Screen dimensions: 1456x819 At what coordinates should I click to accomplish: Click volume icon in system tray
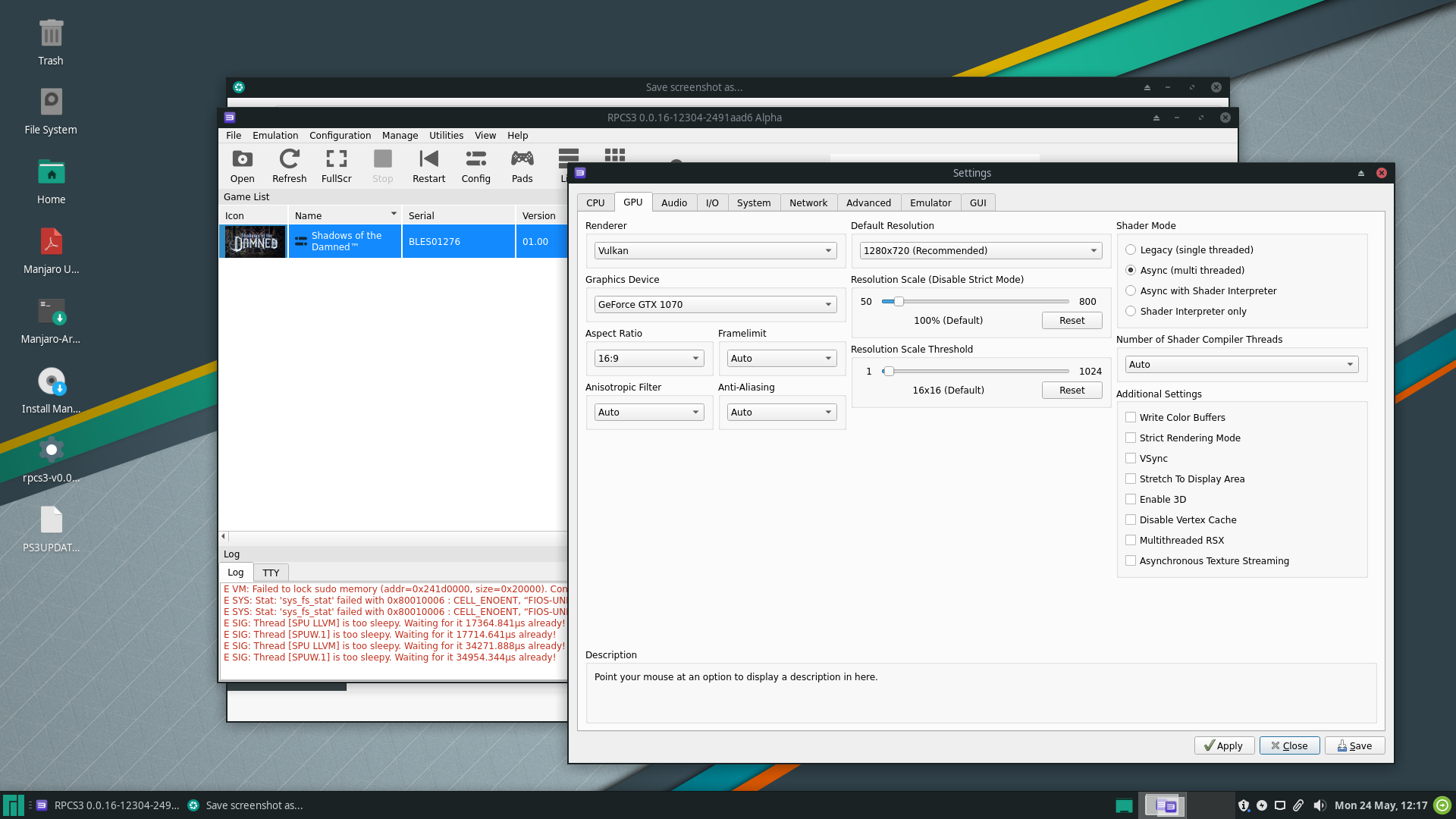click(x=1319, y=805)
